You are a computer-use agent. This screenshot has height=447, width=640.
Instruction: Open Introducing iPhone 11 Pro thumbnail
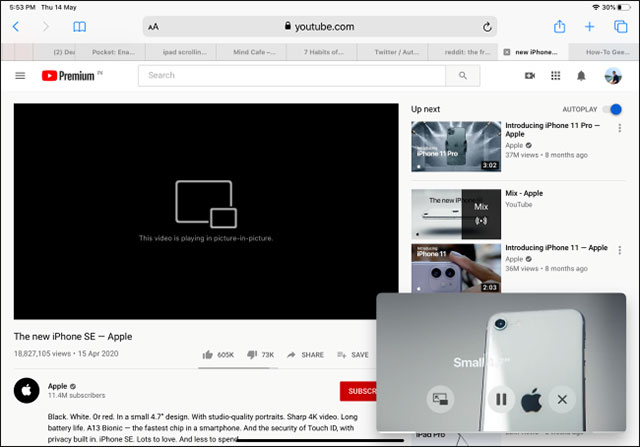tap(456, 147)
